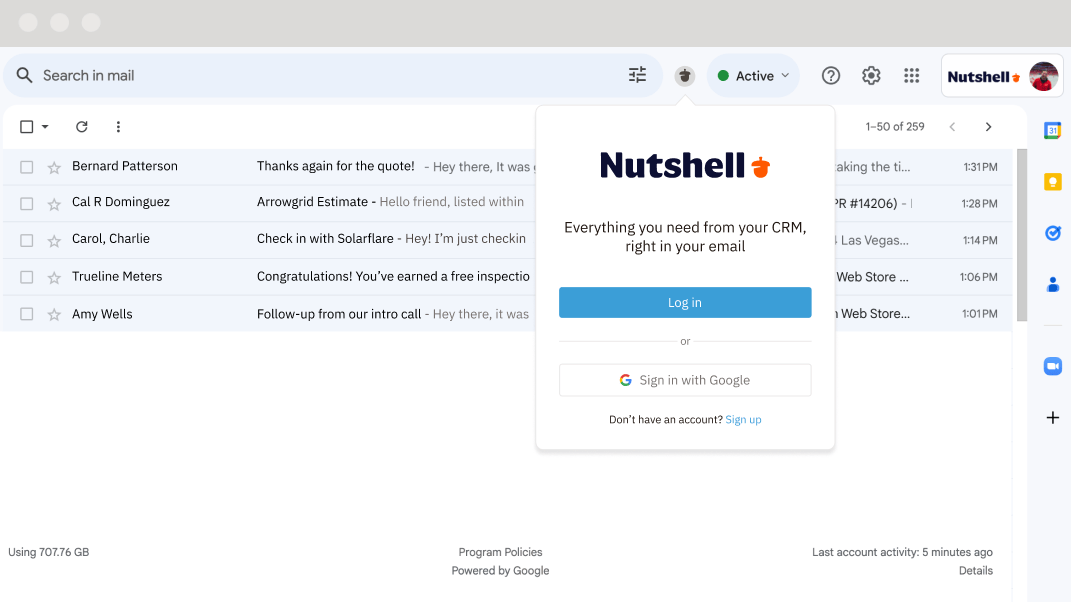
Task: Open the More actions three-dot menu
Action: (x=118, y=127)
